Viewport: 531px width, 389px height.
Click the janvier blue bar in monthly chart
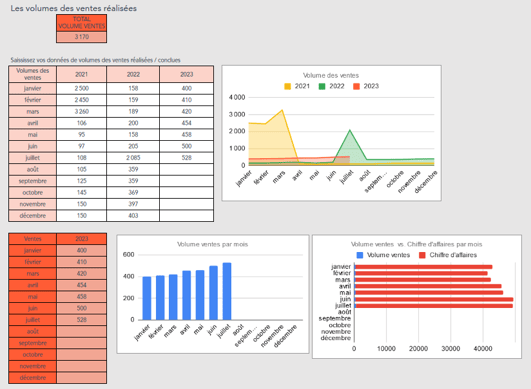(147, 298)
